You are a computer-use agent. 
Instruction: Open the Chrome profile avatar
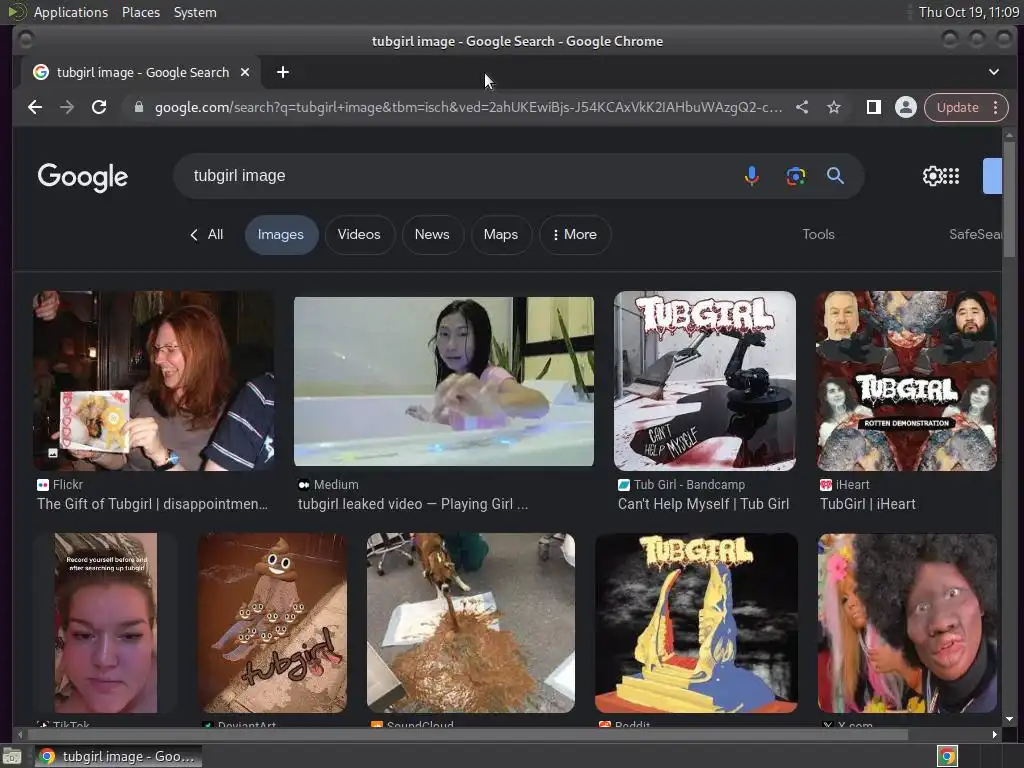coord(906,107)
